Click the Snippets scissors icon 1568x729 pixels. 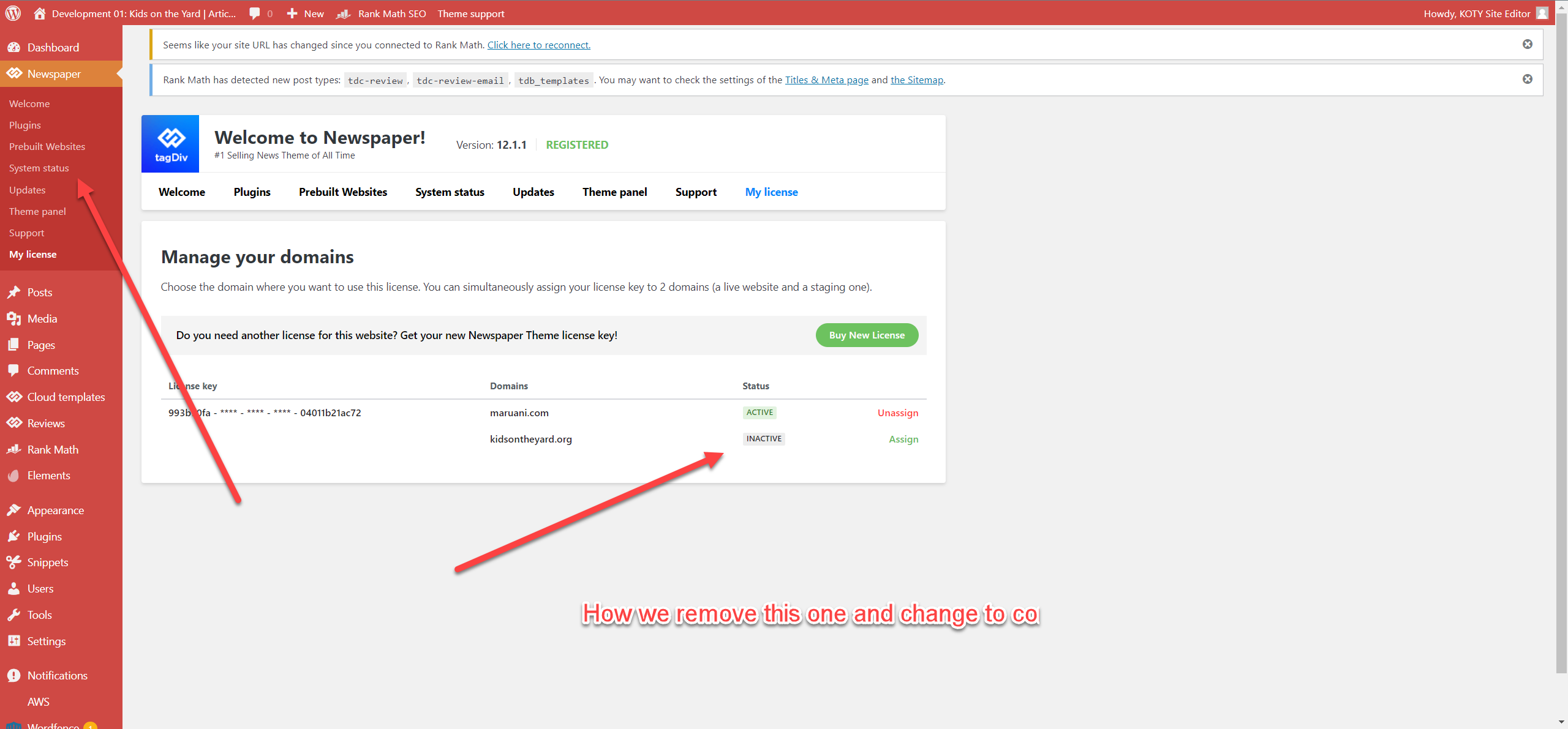tap(14, 562)
